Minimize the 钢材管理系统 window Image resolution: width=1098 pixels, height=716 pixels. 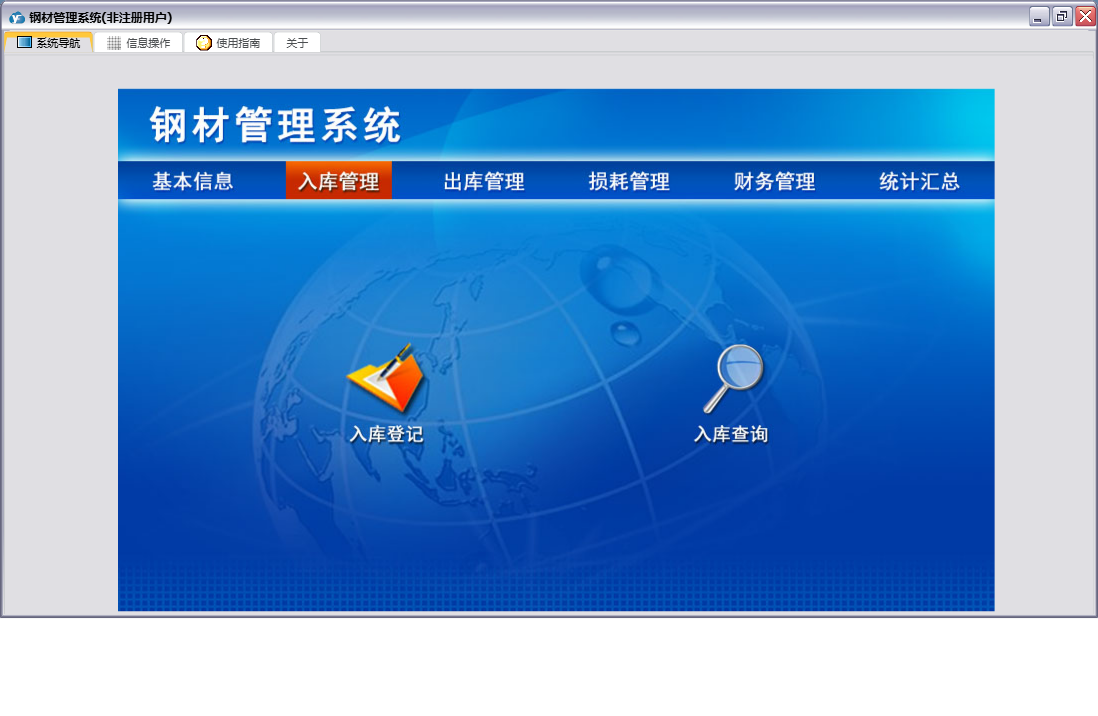pos(1039,16)
